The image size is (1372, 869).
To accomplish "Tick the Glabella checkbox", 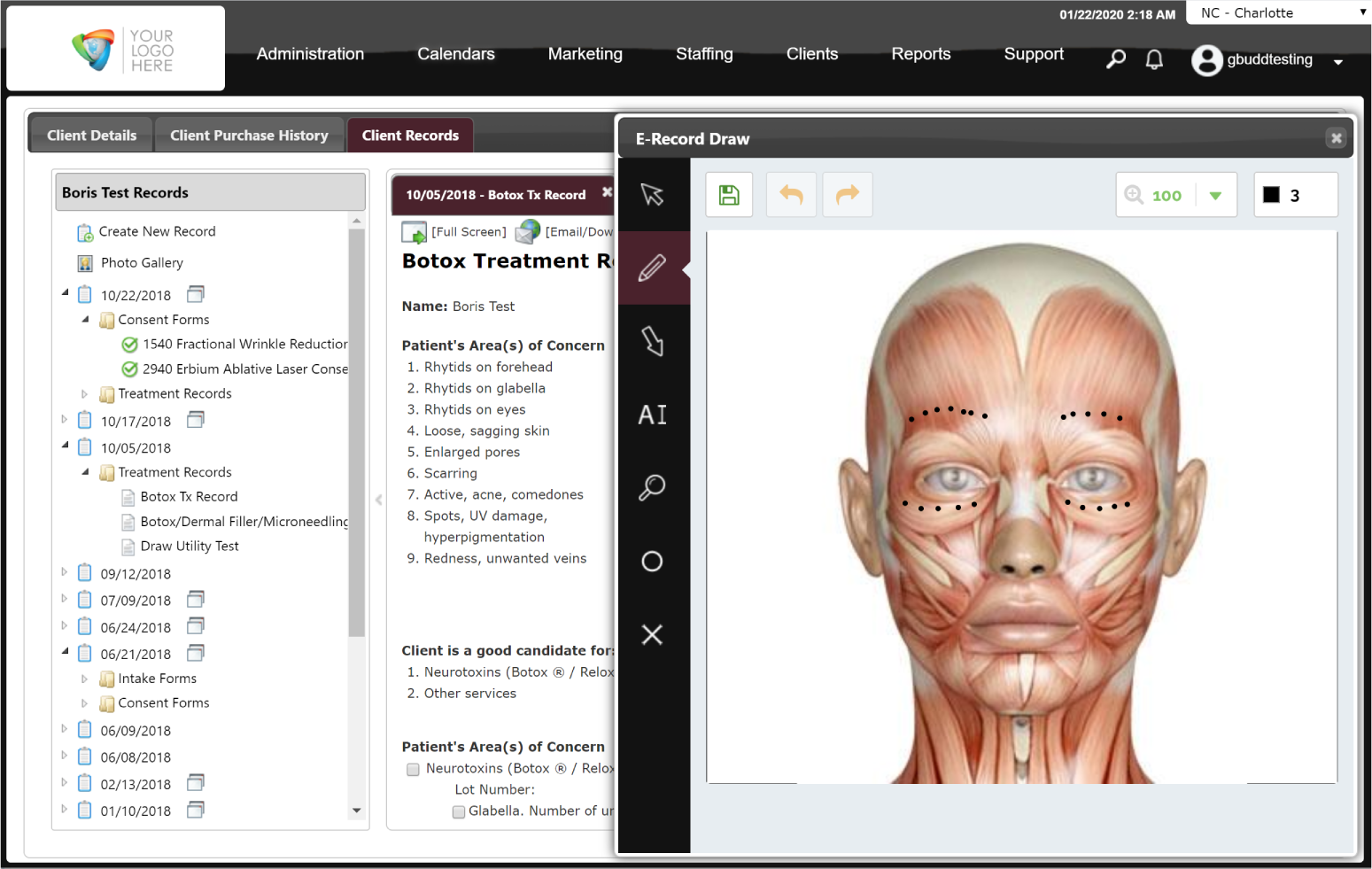I will 459,811.
